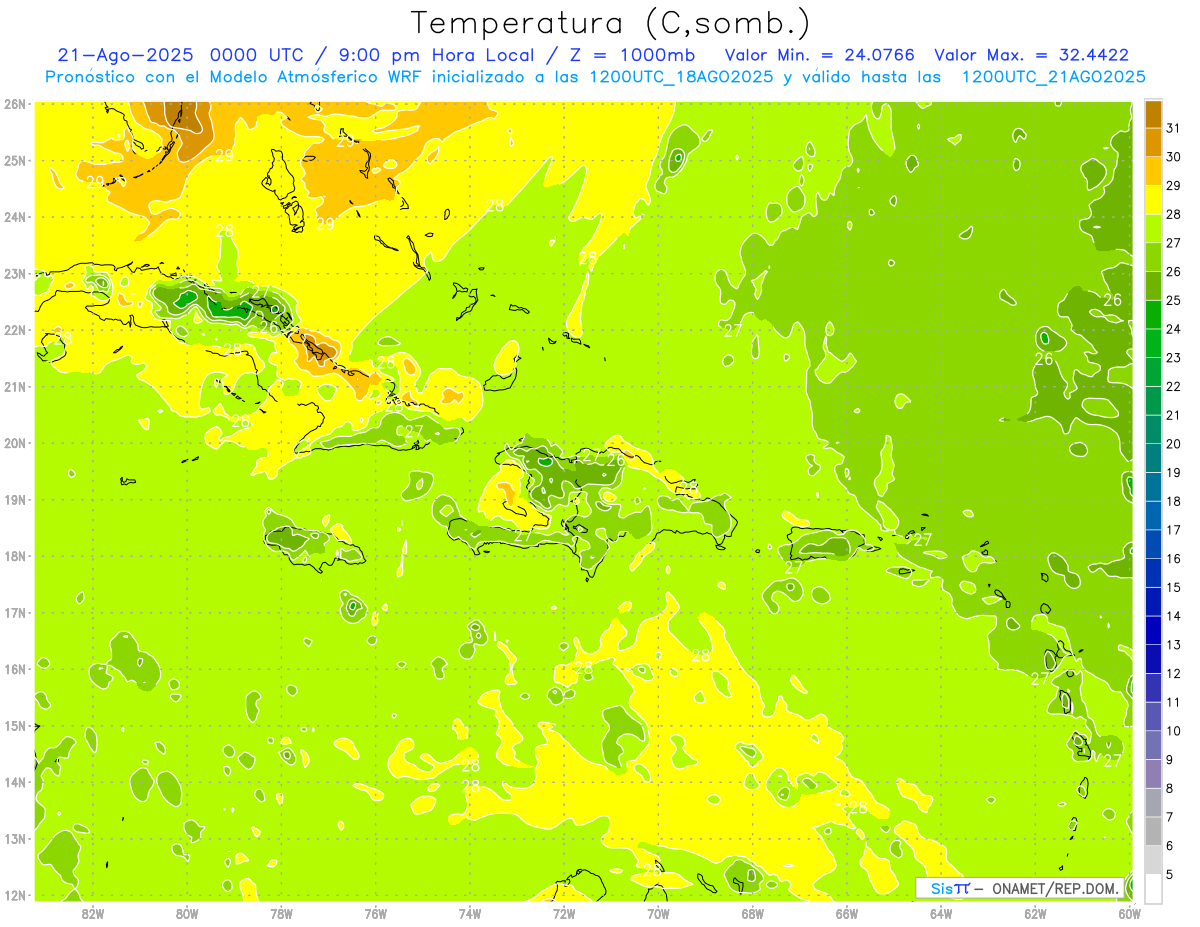
Task: Click the 12N latitude axis label
Action: click(15, 895)
